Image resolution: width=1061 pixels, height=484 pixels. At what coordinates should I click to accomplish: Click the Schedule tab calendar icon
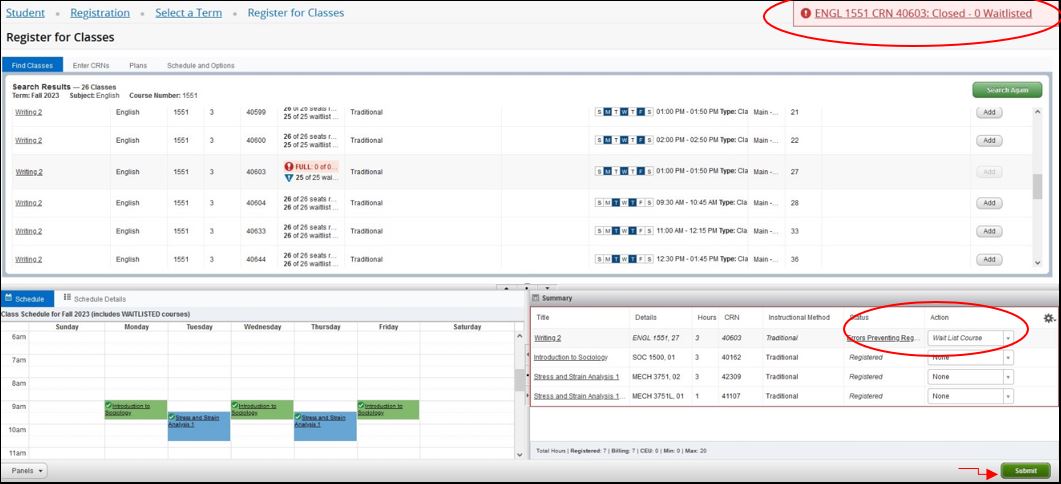[9, 297]
